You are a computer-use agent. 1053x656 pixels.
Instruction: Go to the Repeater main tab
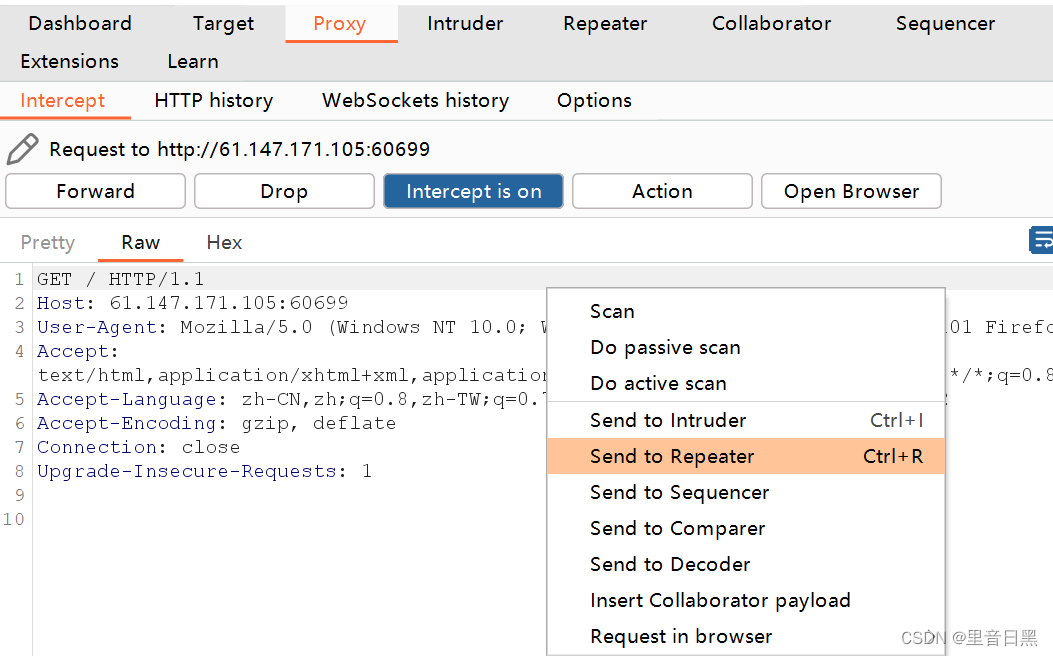point(605,24)
